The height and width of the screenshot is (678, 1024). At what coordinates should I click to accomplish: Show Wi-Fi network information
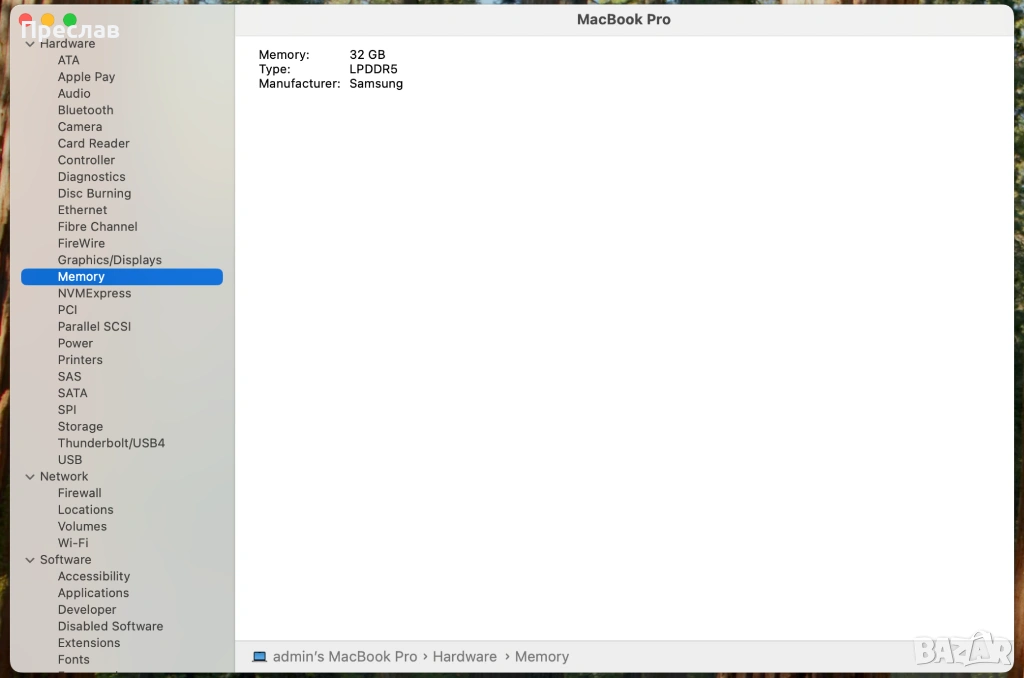73,543
